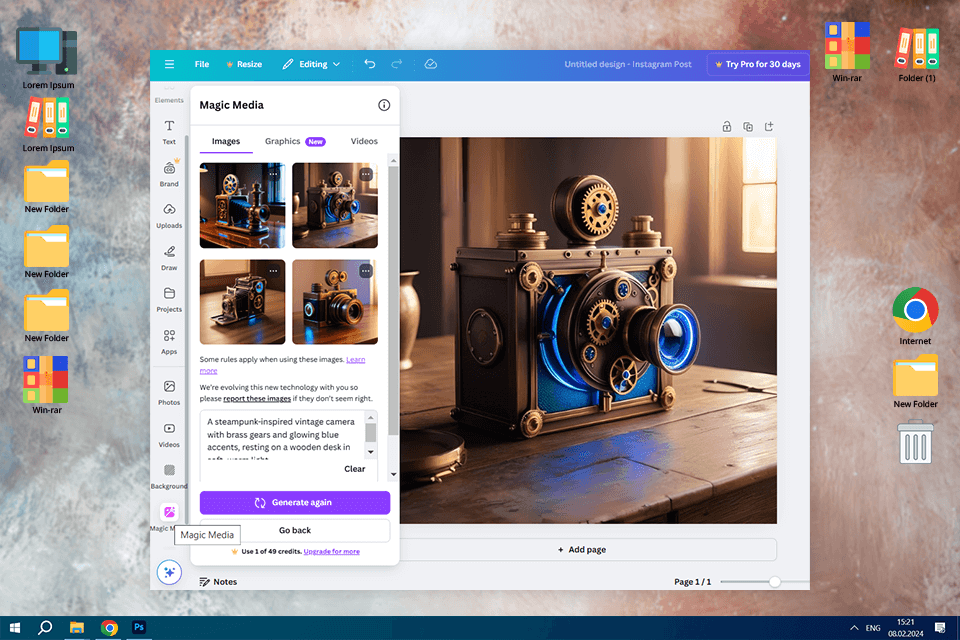960x640 pixels.
Task: Select the Folder (1) desktop icon
Action: coord(917,53)
